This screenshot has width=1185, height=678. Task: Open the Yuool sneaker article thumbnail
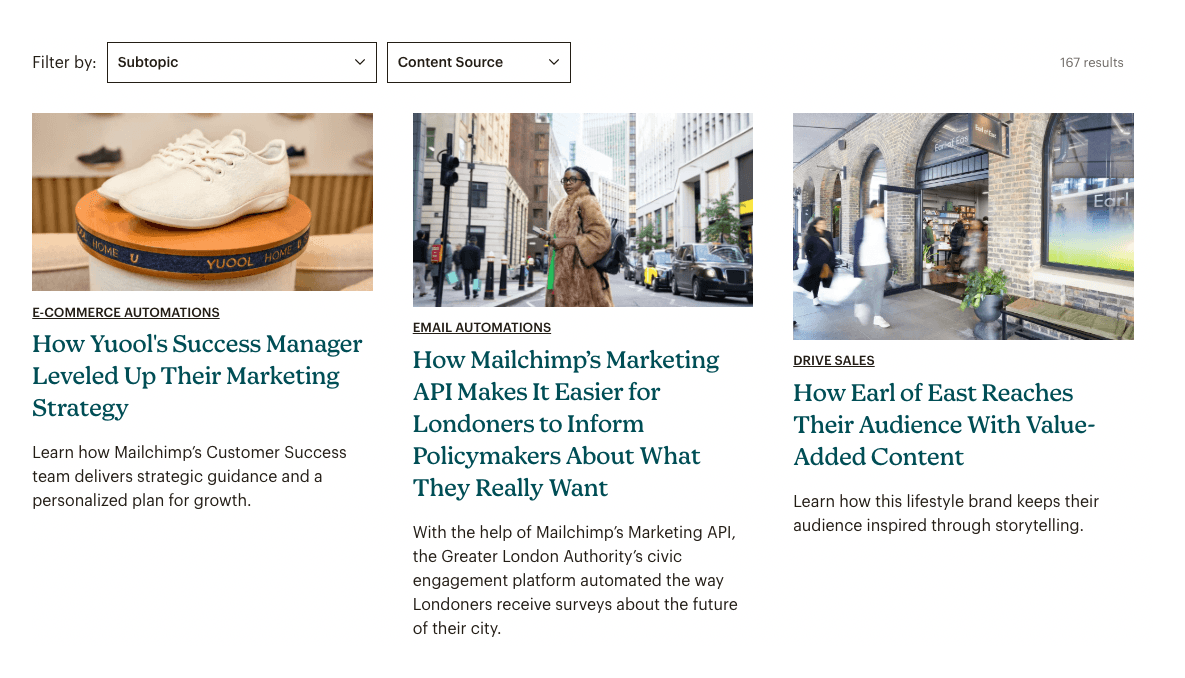pos(203,202)
